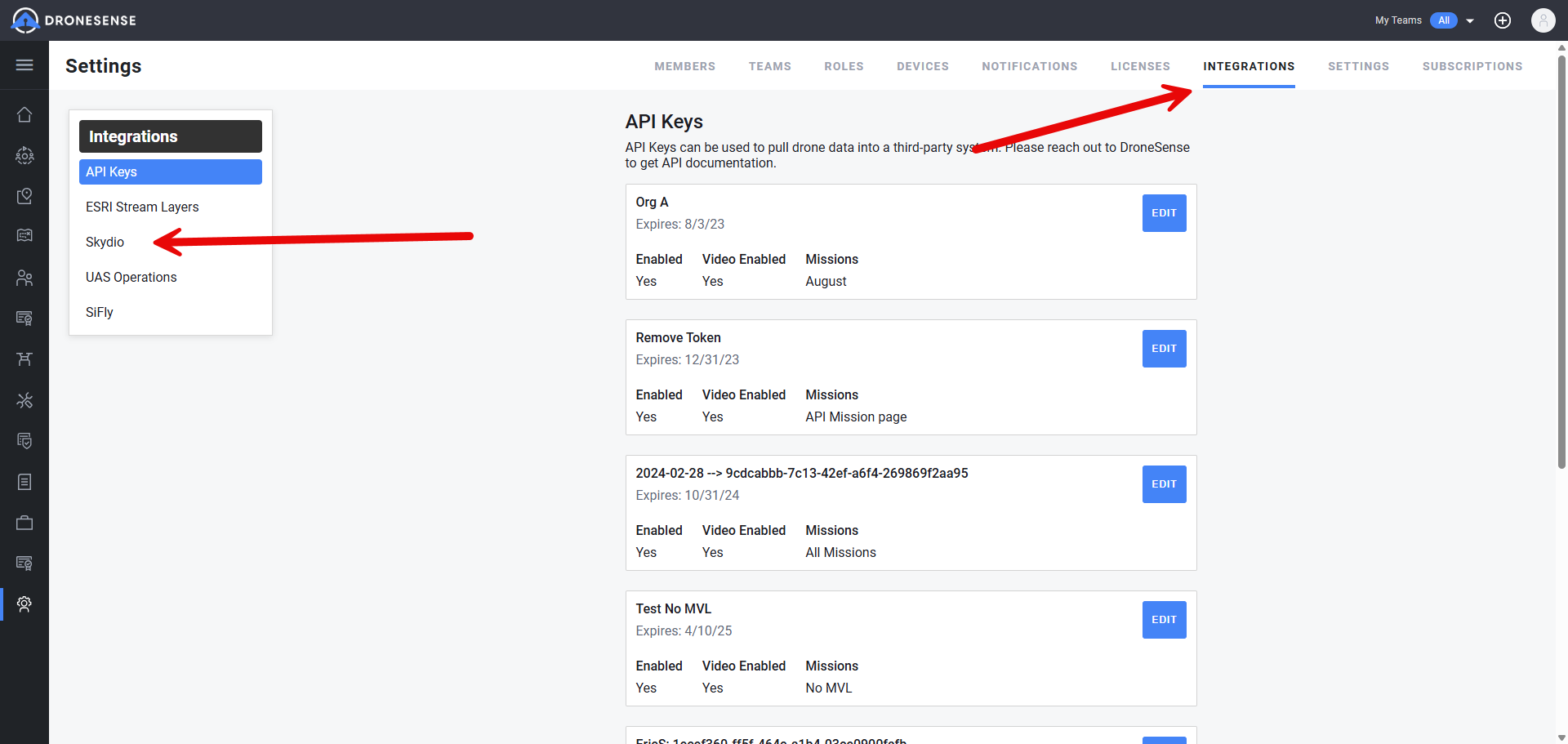Switch to the Settings tab
The width and height of the screenshot is (1568, 744).
click(x=1358, y=66)
